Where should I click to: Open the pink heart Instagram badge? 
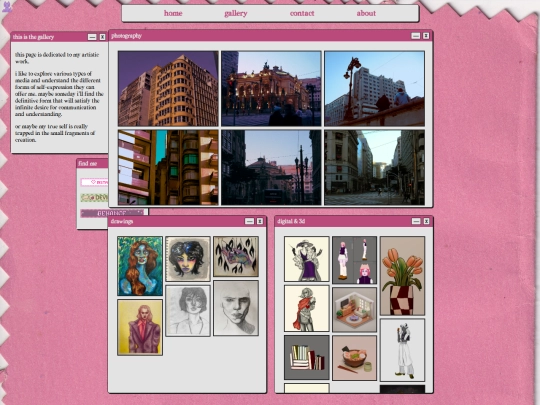[94, 182]
